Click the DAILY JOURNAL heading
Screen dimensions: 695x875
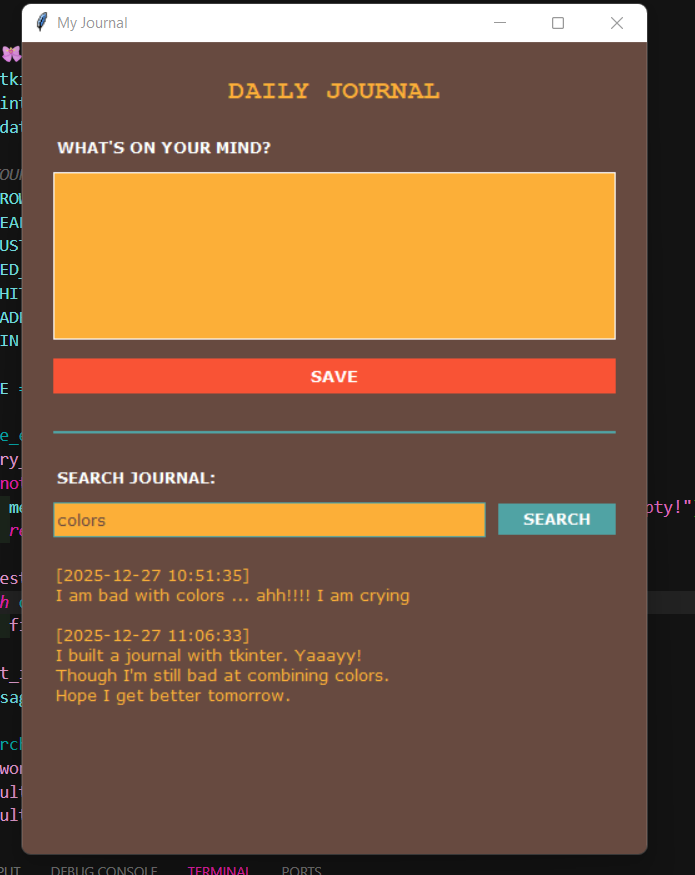(334, 91)
